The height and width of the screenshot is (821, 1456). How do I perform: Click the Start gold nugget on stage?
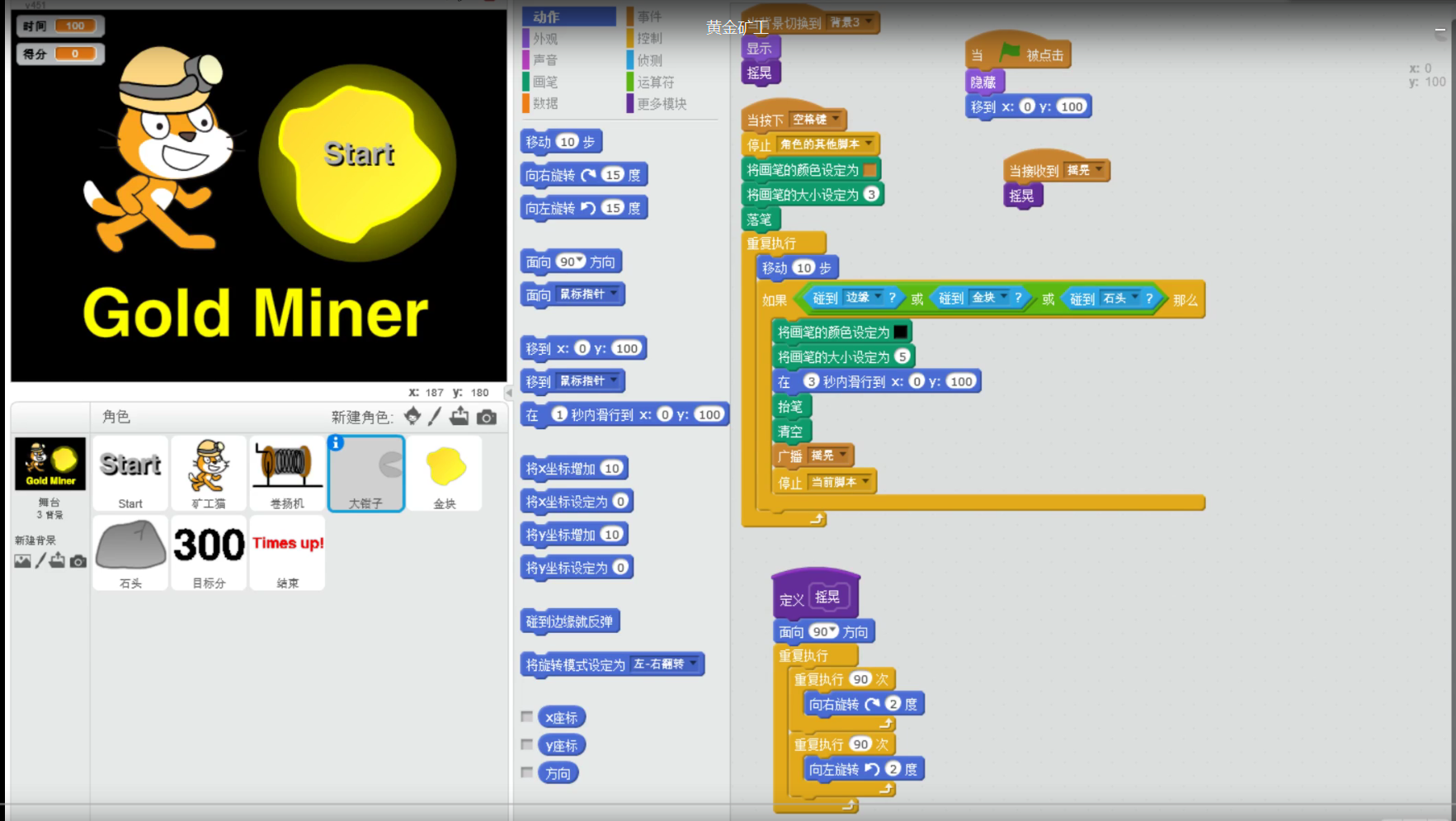pos(358,162)
